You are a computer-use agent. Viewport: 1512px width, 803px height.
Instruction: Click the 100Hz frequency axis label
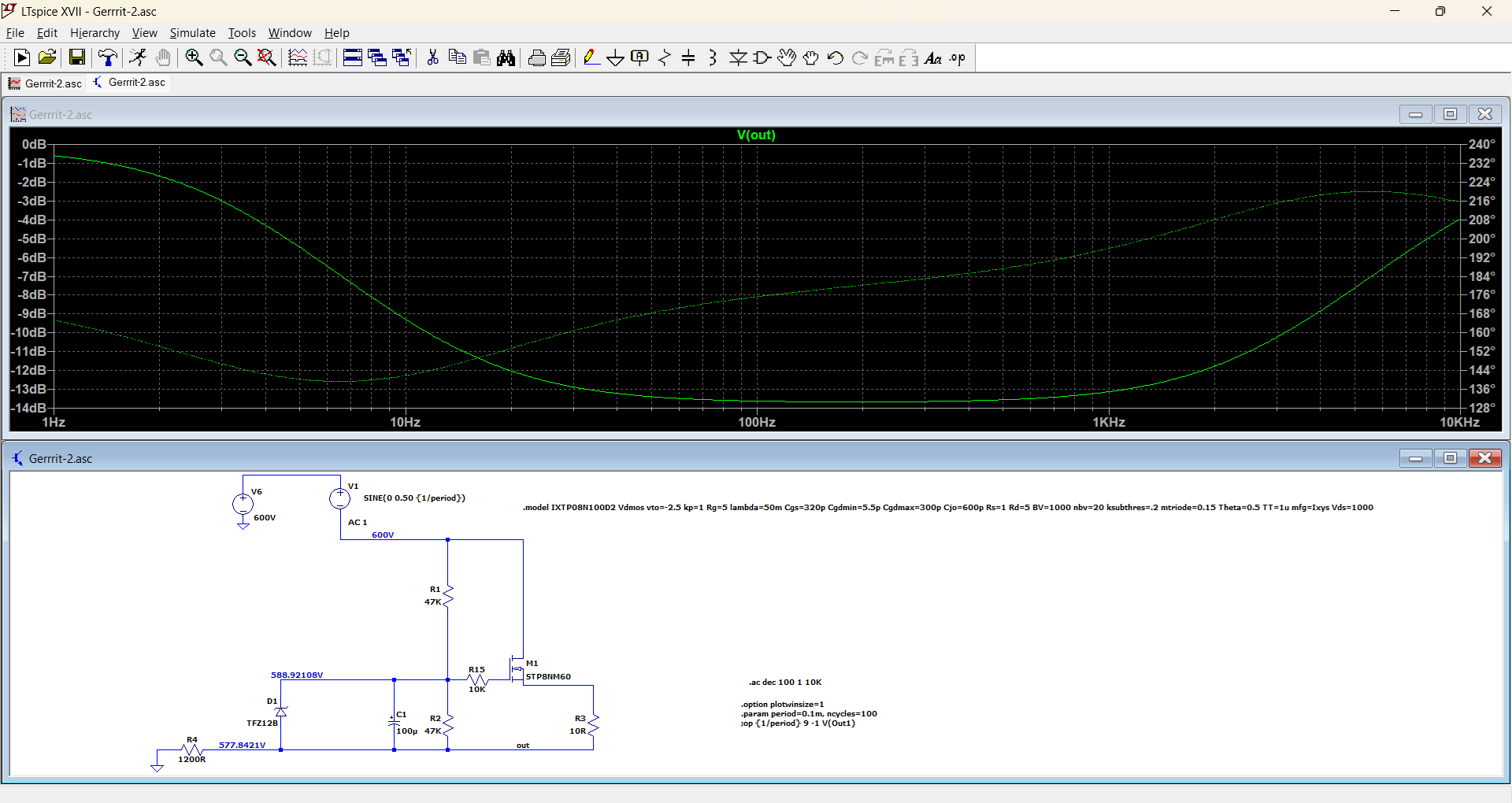[757, 422]
